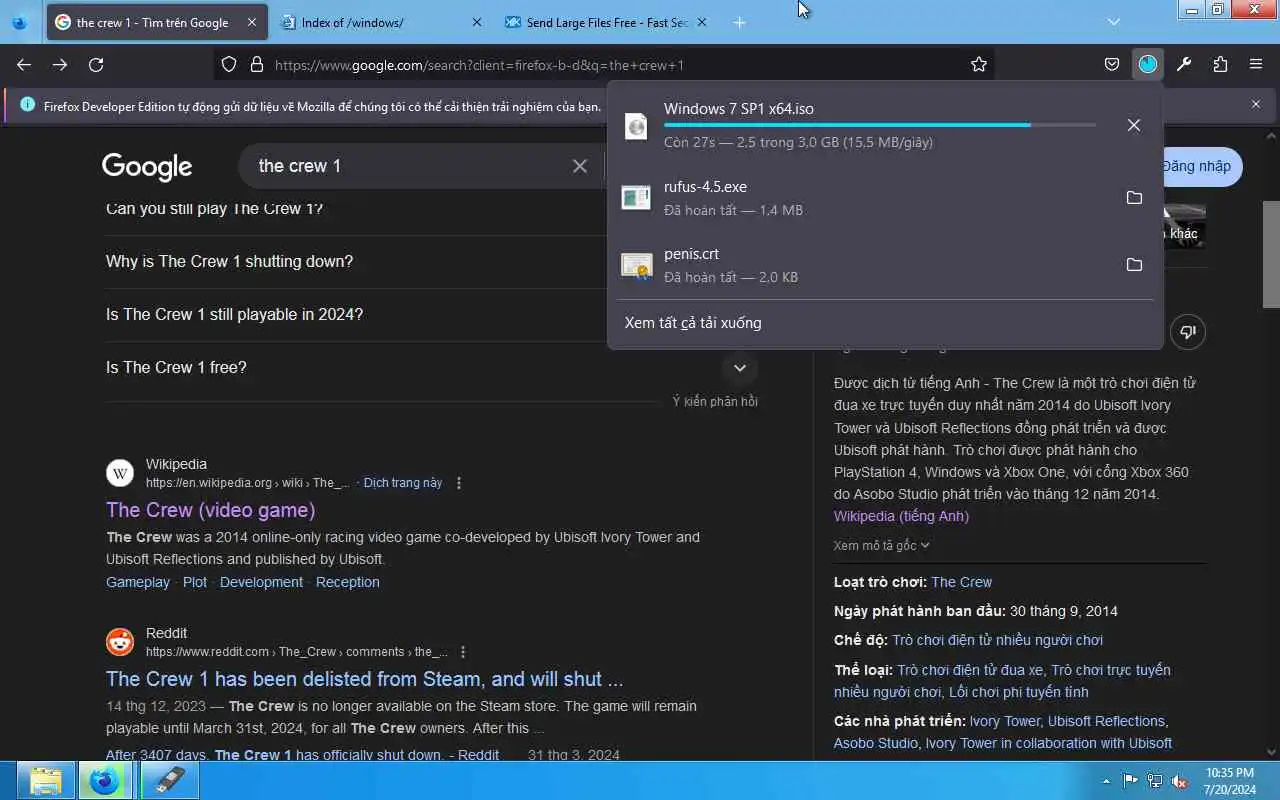Reload the current page
Viewport: 1280px width, 800px height.
coord(96,64)
